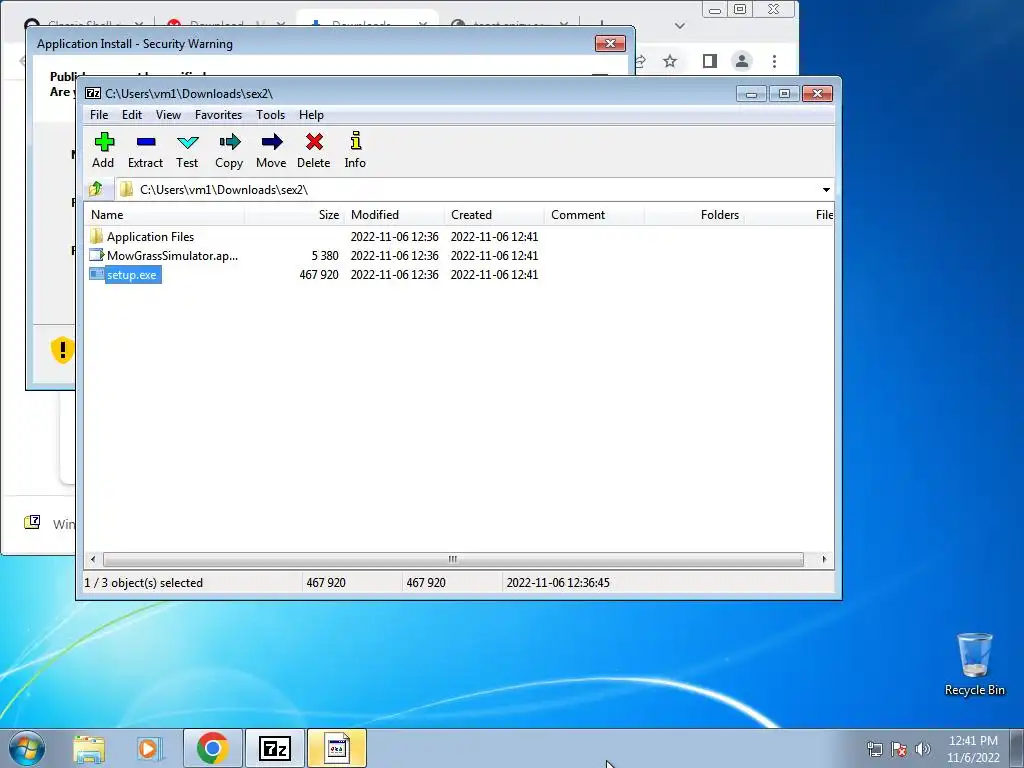Select the 'Application Files' row name
This screenshot has width=1024, height=768.
[150, 236]
